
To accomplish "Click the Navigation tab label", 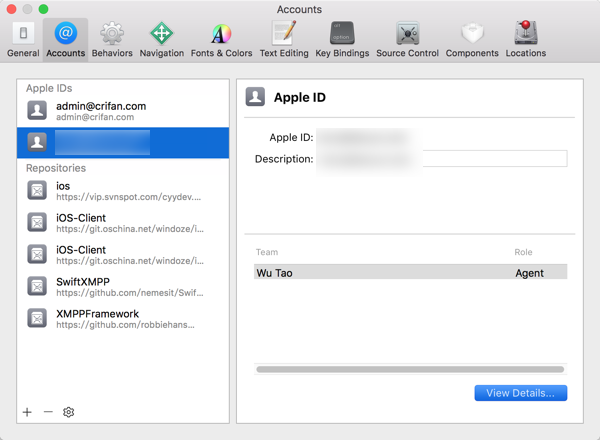I will pos(162,53).
